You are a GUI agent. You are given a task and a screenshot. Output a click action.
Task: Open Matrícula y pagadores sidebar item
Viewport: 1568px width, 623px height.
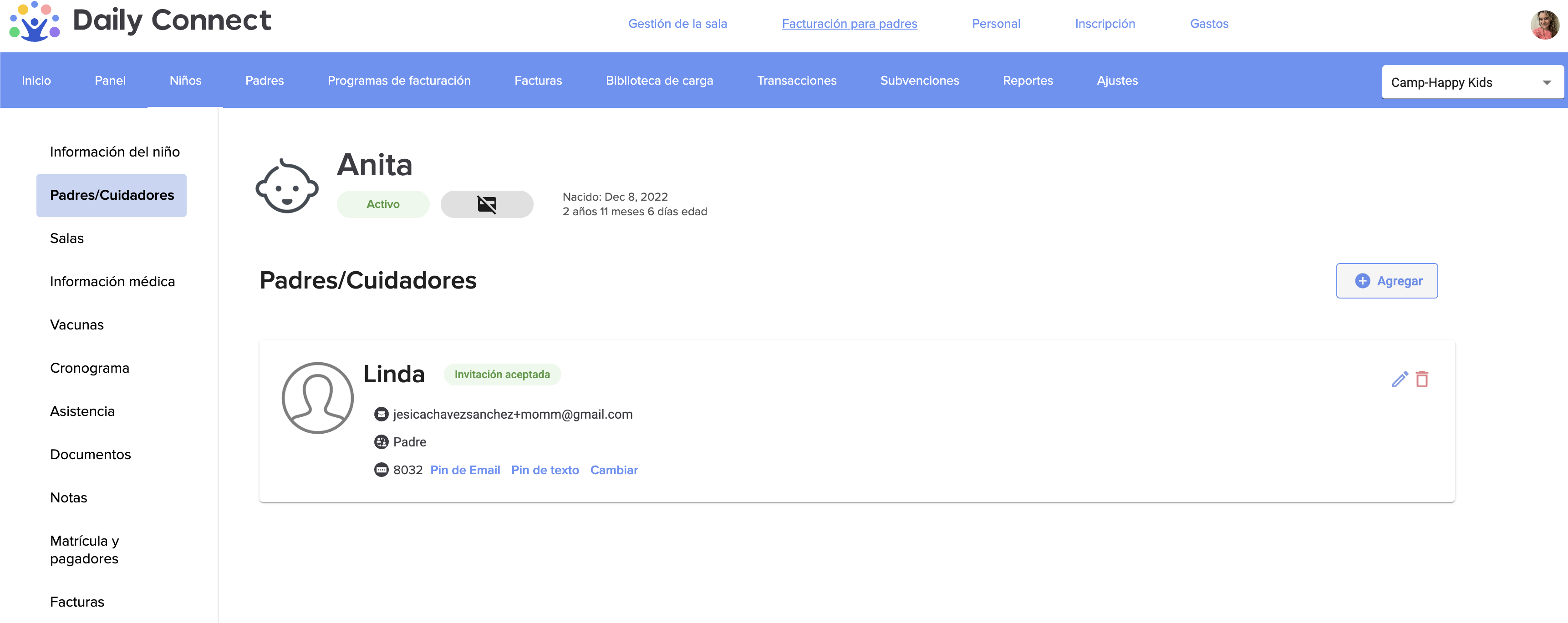(85, 549)
